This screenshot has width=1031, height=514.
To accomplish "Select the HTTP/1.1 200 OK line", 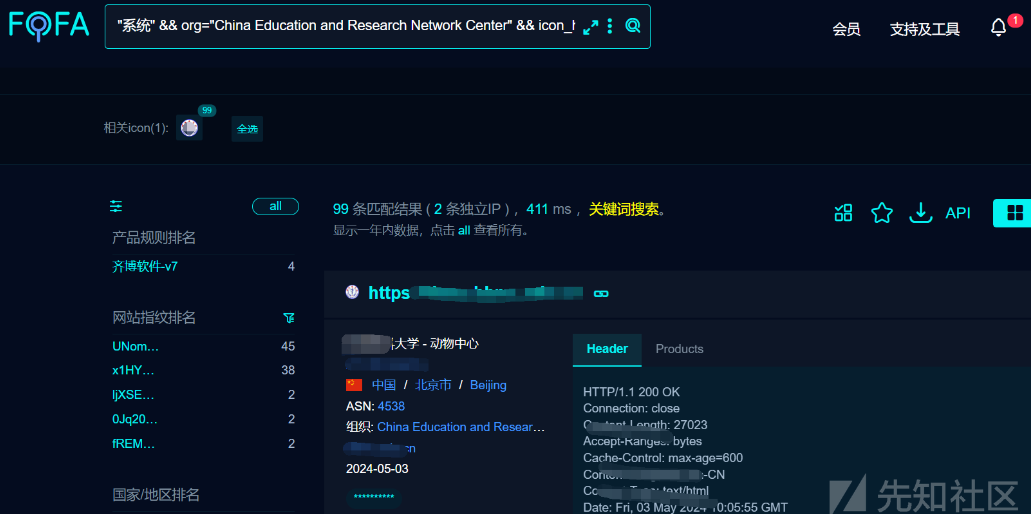I will pyautogui.click(x=631, y=392).
